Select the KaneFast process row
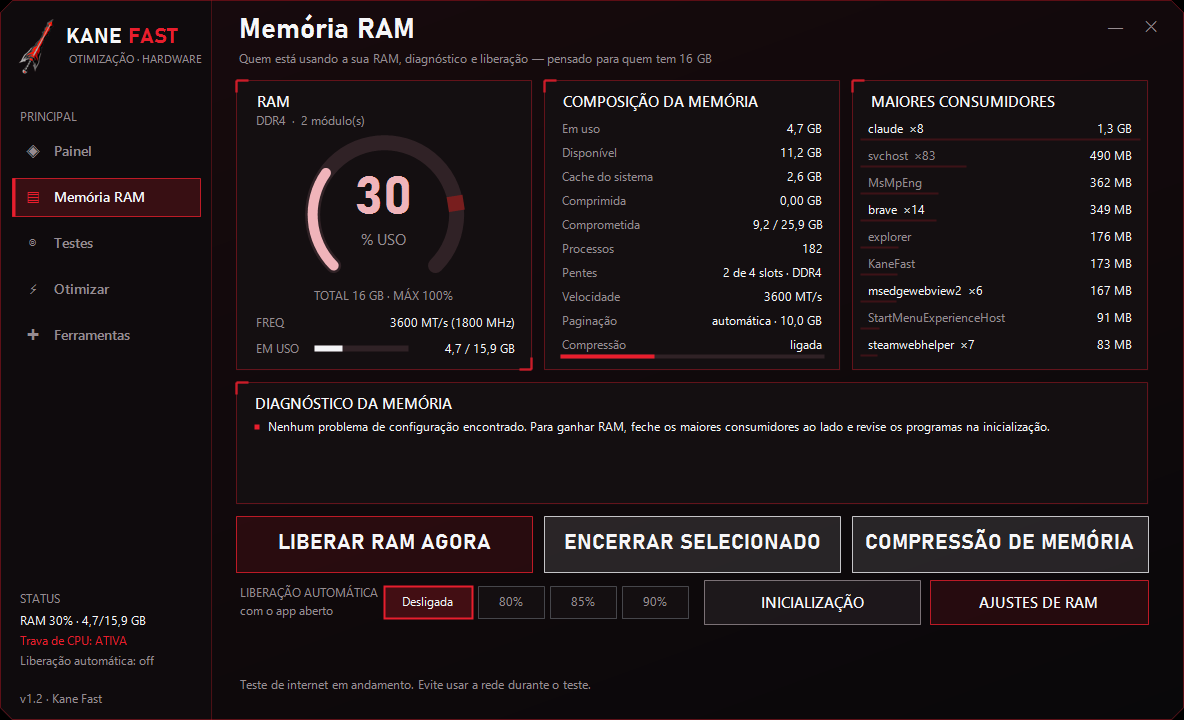Screen dimensions: 1184x720 coord(1000,264)
